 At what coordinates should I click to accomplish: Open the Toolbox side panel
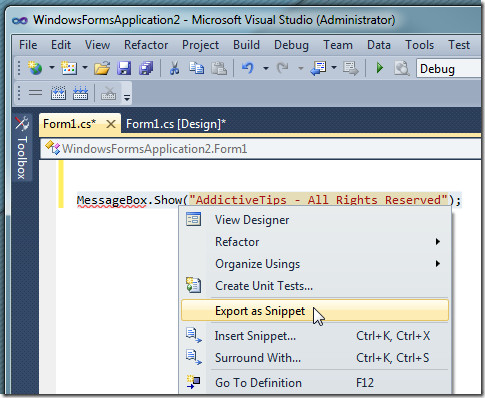click(22, 148)
